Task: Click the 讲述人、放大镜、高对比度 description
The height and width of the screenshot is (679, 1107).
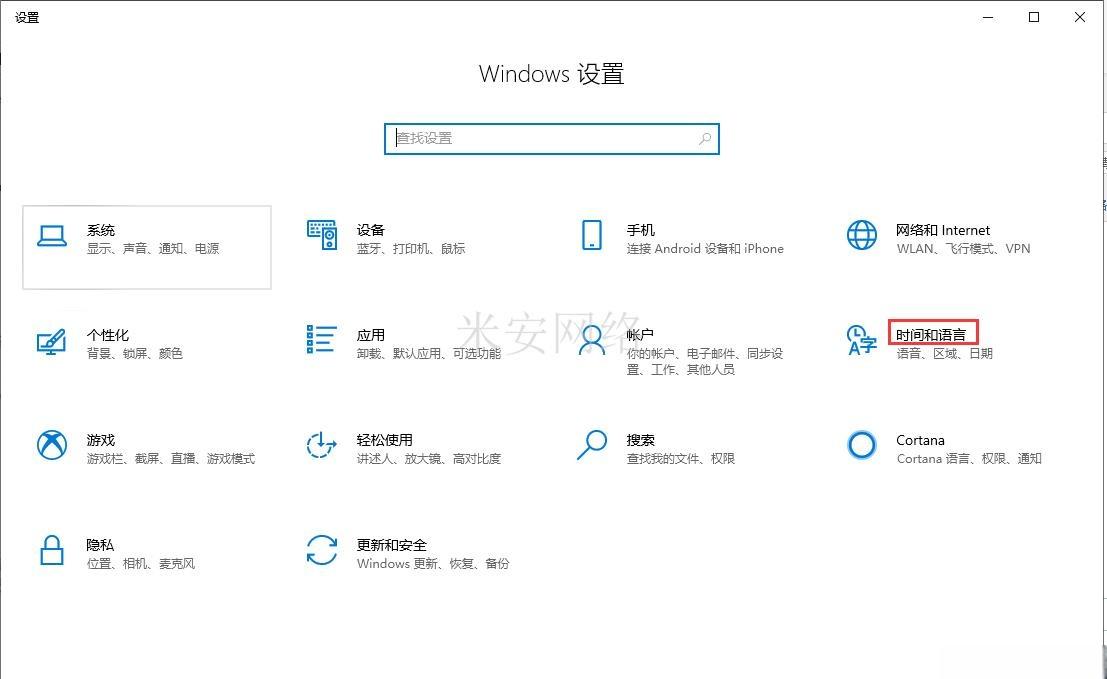Action: point(429,459)
